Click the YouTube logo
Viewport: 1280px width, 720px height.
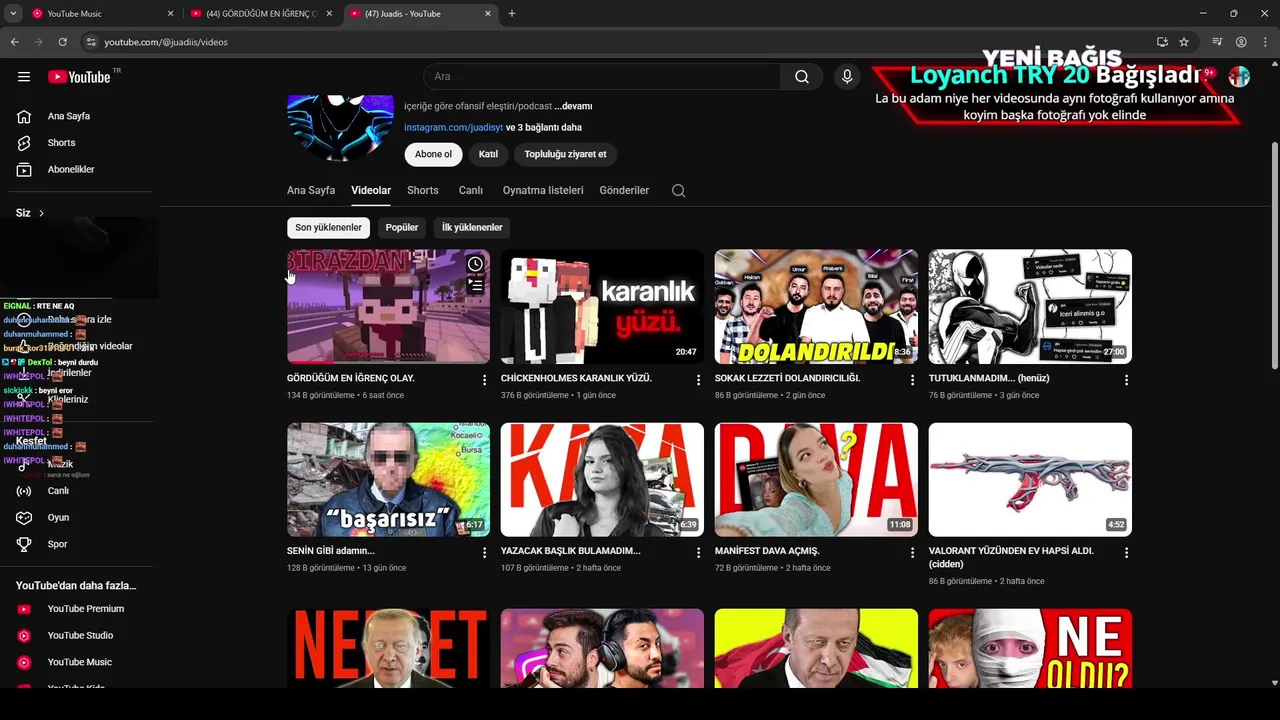79,77
